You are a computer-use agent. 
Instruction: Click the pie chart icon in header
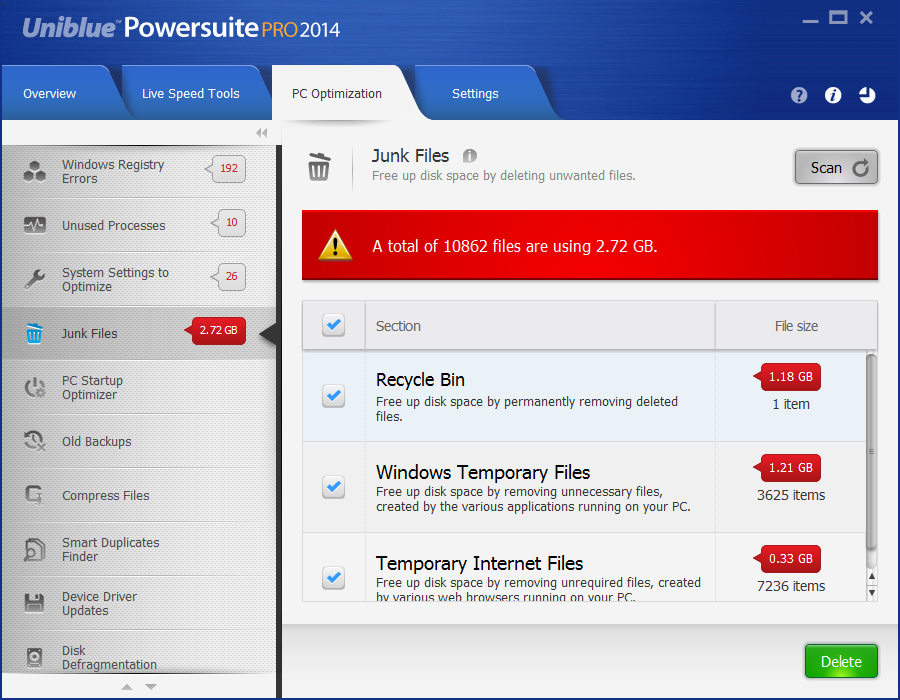(x=867, y=95)
